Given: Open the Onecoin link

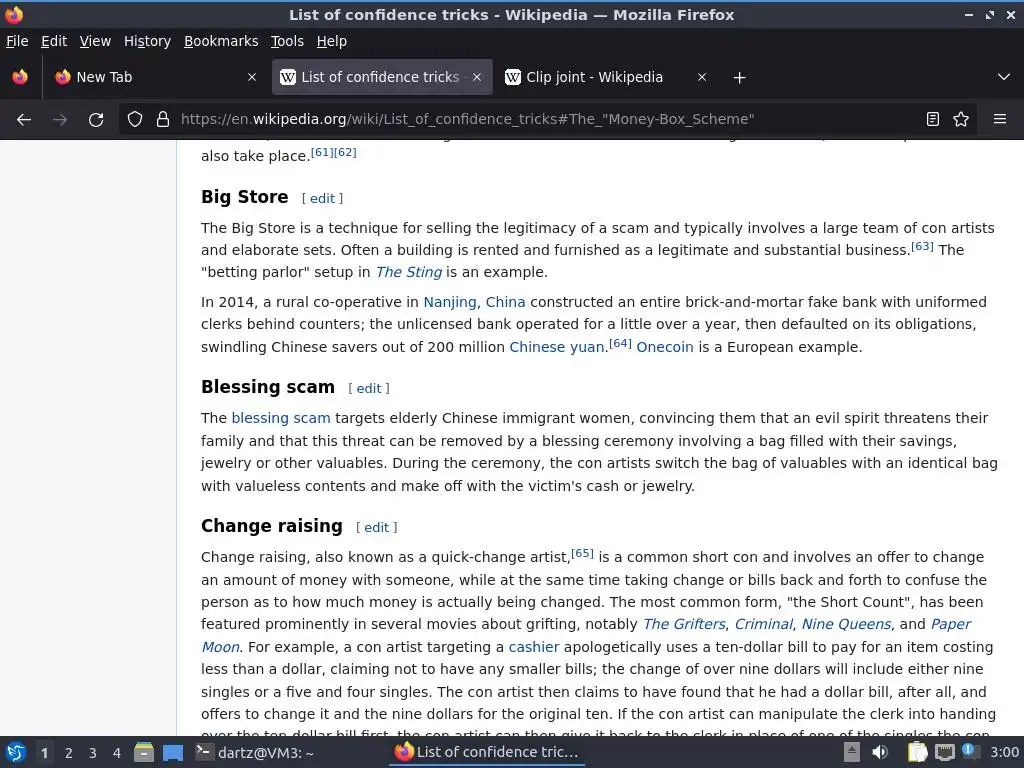Looking at the screenshot, I should click(x=665, y=347).
